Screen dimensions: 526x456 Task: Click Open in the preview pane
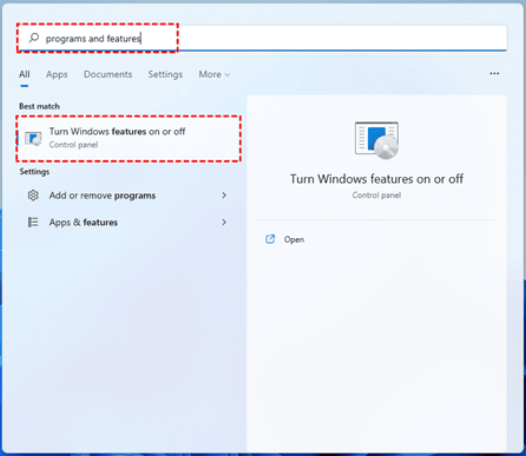click(294, 240)
